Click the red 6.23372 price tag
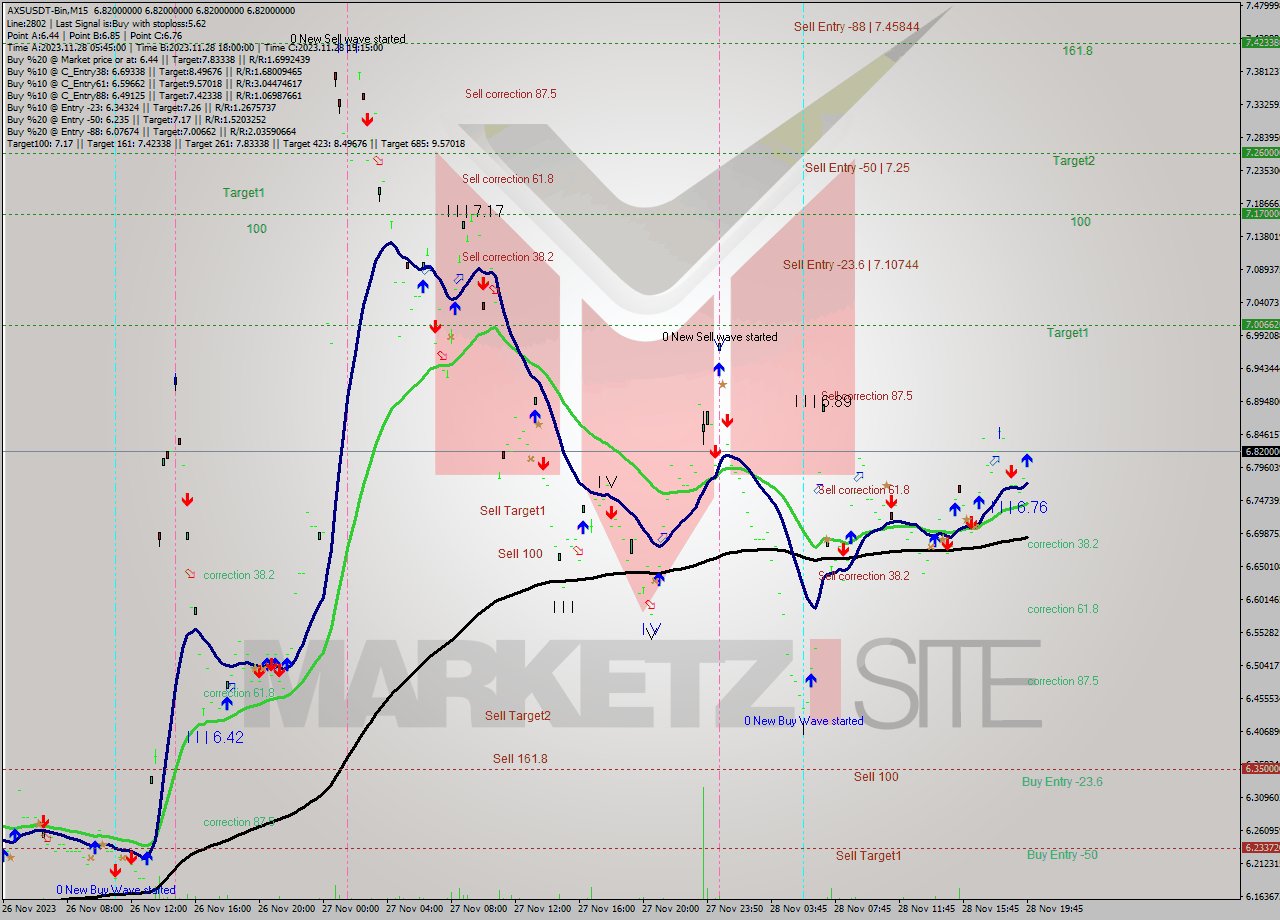Screen dimensions: 1280x920 coord(1260,847)
